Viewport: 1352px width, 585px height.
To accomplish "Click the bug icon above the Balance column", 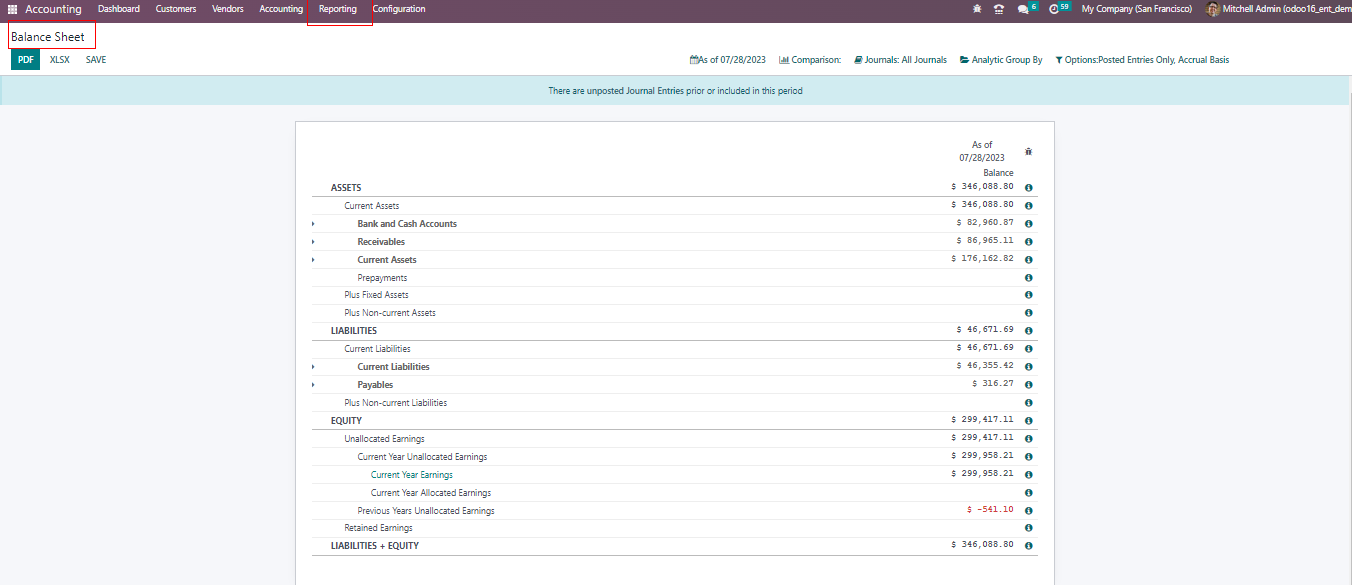I will (1028, 152).
